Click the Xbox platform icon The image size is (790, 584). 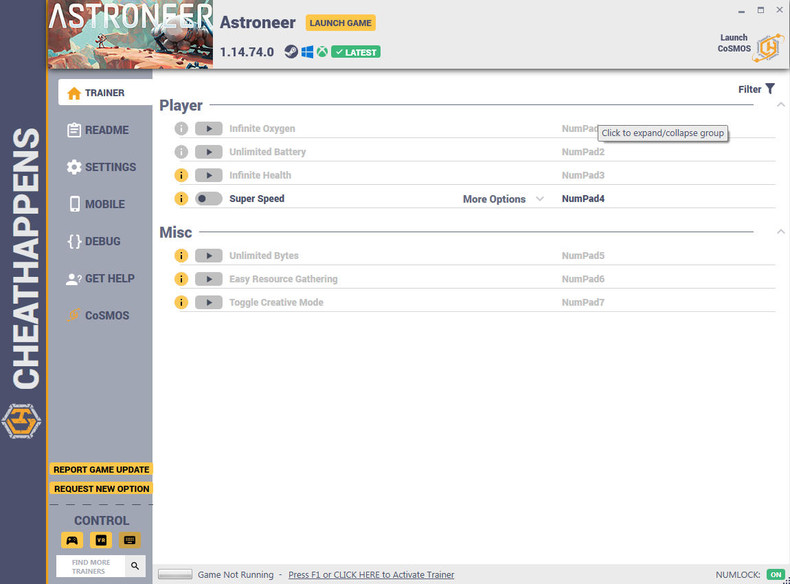click(322, 51)
